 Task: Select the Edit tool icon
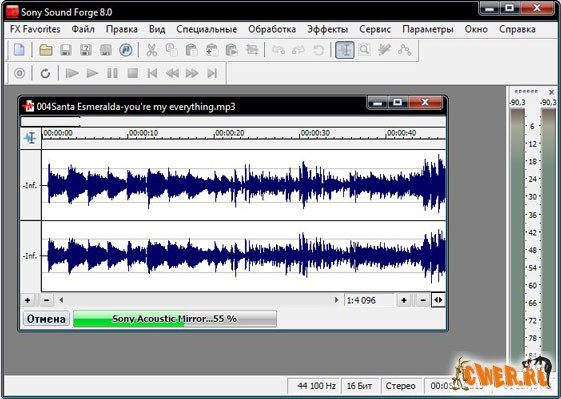click(345, 50)
